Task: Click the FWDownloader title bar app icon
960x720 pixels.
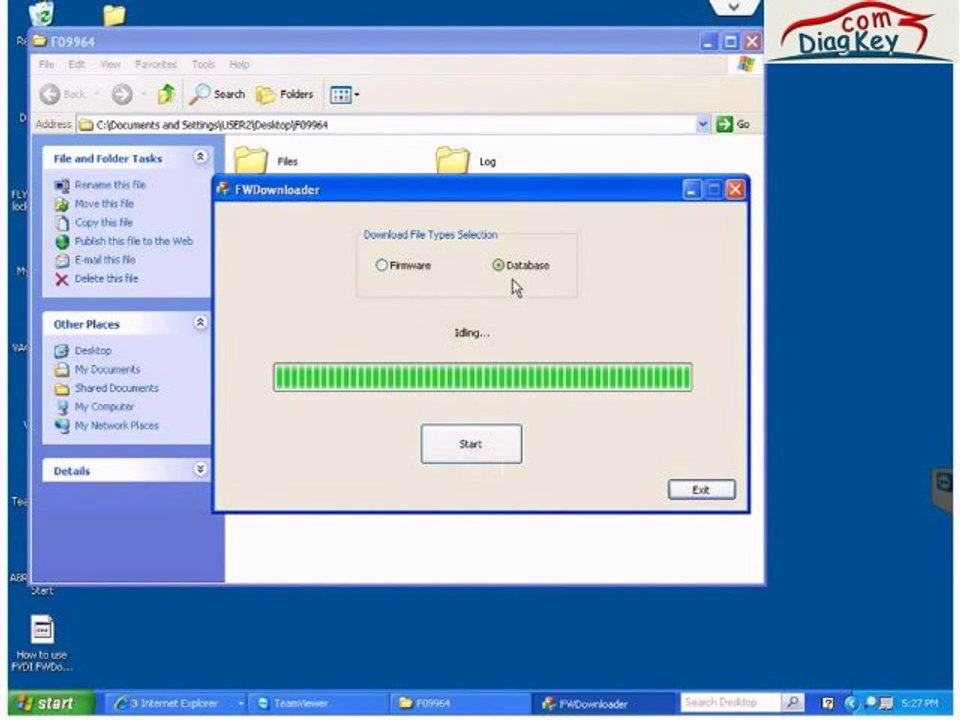Action: (x=223, y=189)
